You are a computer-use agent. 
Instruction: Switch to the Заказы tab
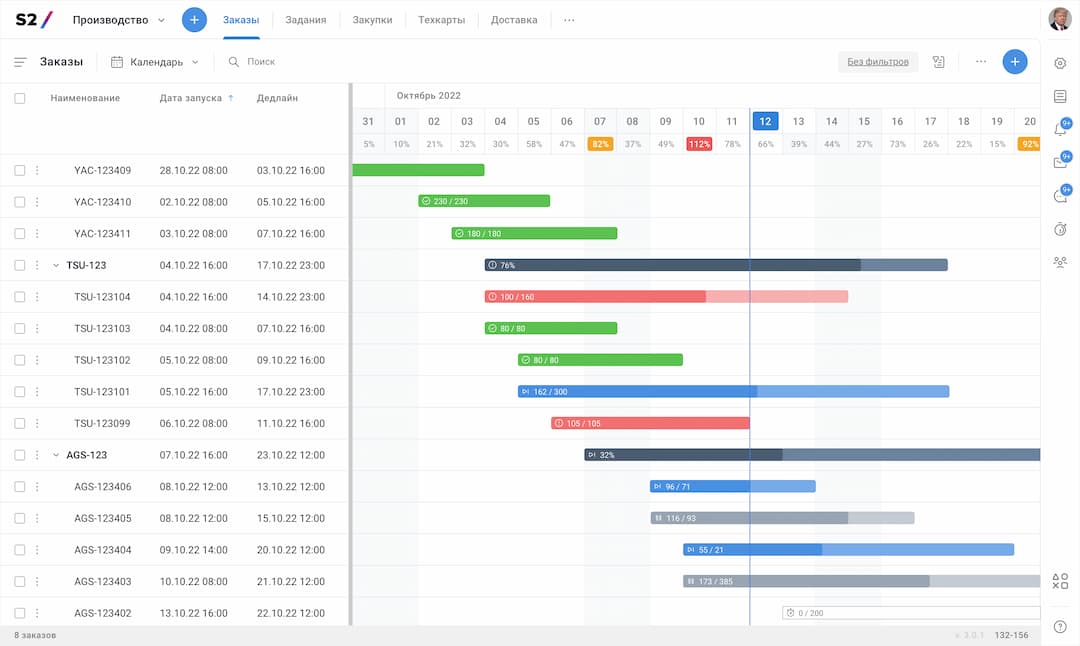point(241,20)
